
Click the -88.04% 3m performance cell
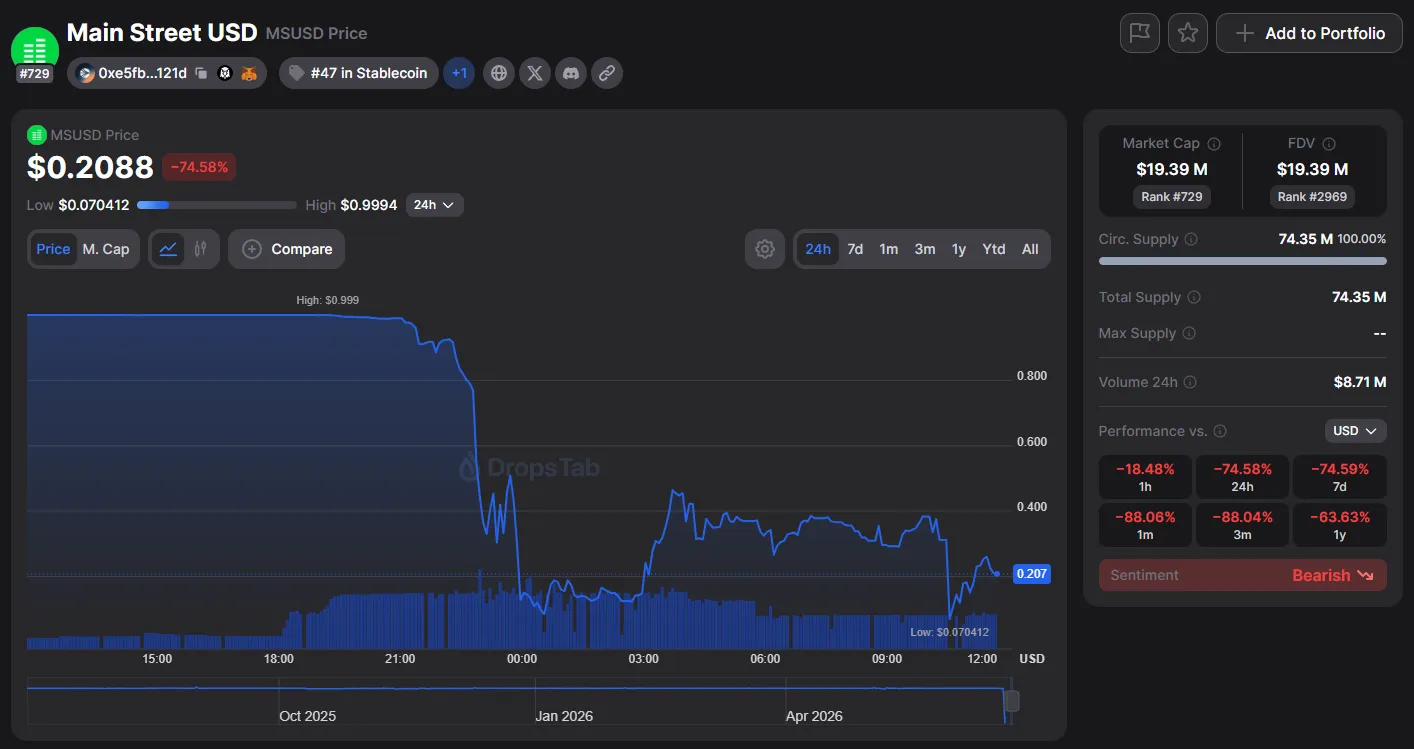coord(1242,525)
